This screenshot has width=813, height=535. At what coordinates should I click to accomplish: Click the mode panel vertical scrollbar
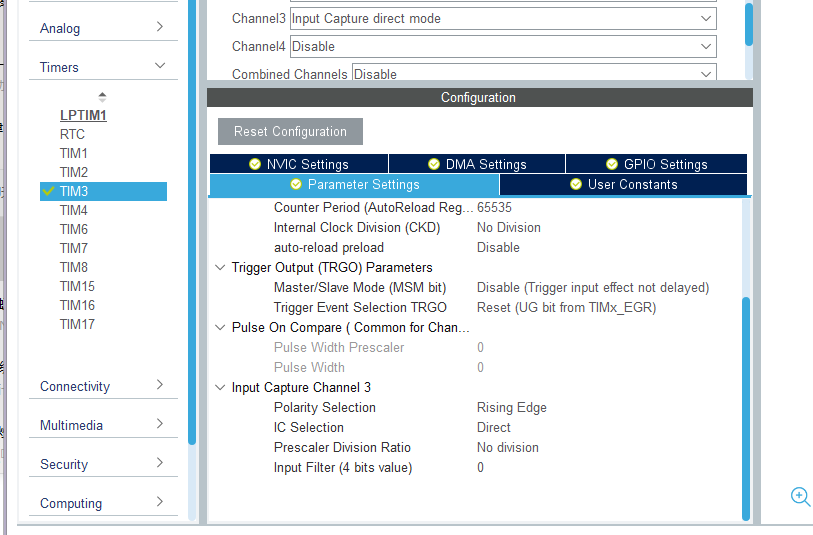tap(749, 24)
